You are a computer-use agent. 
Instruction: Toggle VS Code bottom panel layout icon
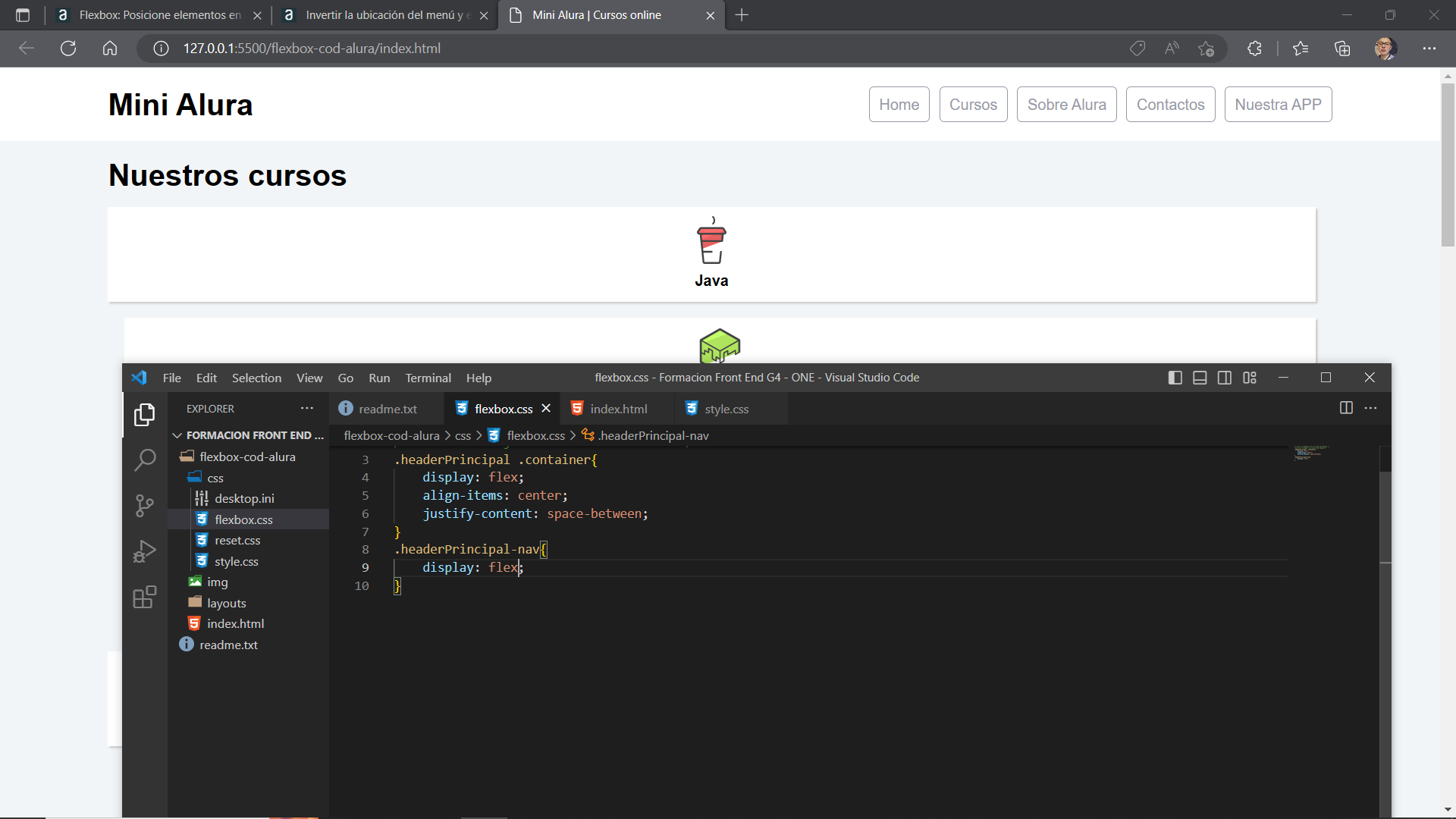click(1200, 378)
